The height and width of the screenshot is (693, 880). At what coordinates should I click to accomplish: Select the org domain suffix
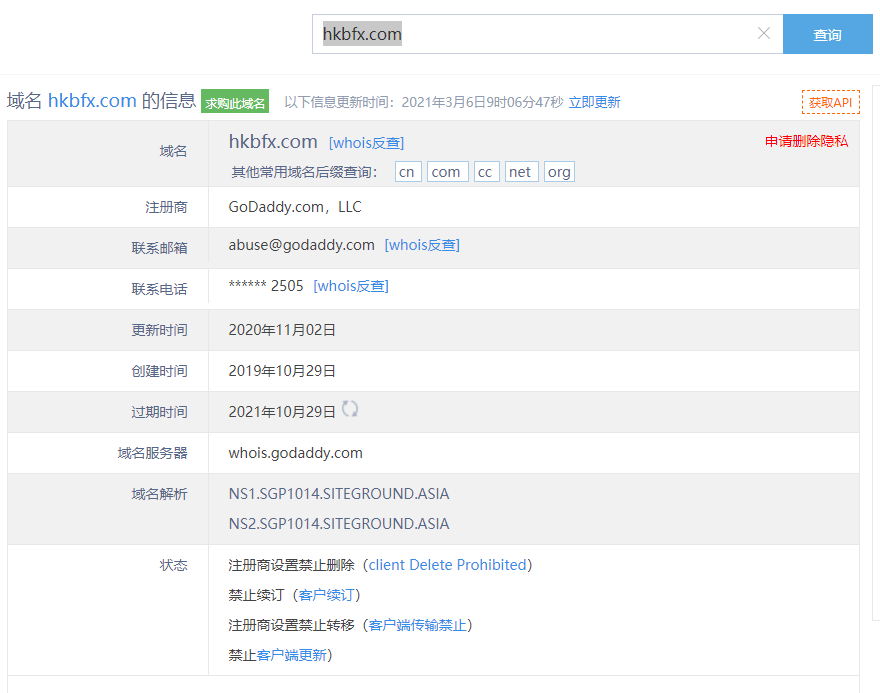point(559,172)
